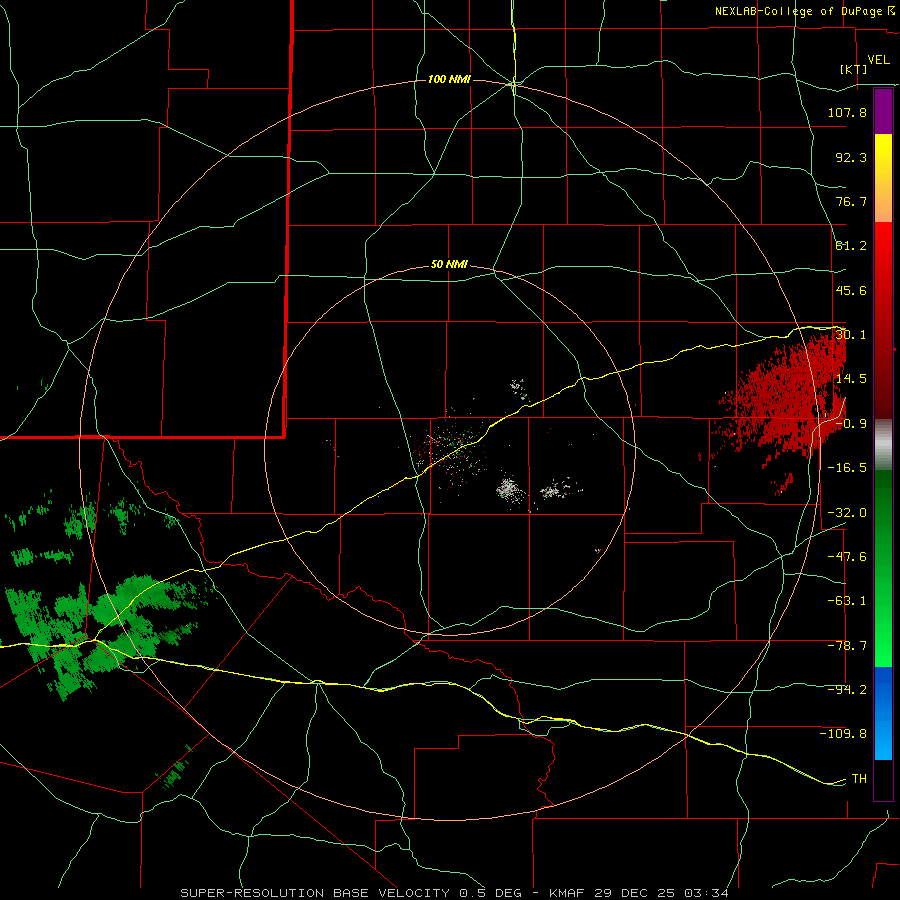Select the 76.7 value on velocity scale
900x900 pixels.
[x=851, y=201]
